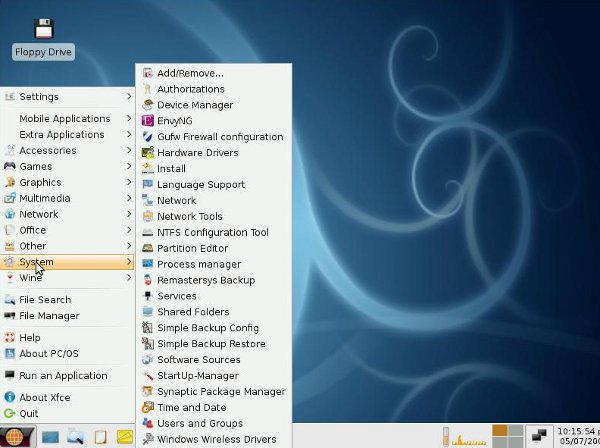Screen dimensions: 600x448
Task: Click the yellow note panel launcher
Action: tap(125, 437)
